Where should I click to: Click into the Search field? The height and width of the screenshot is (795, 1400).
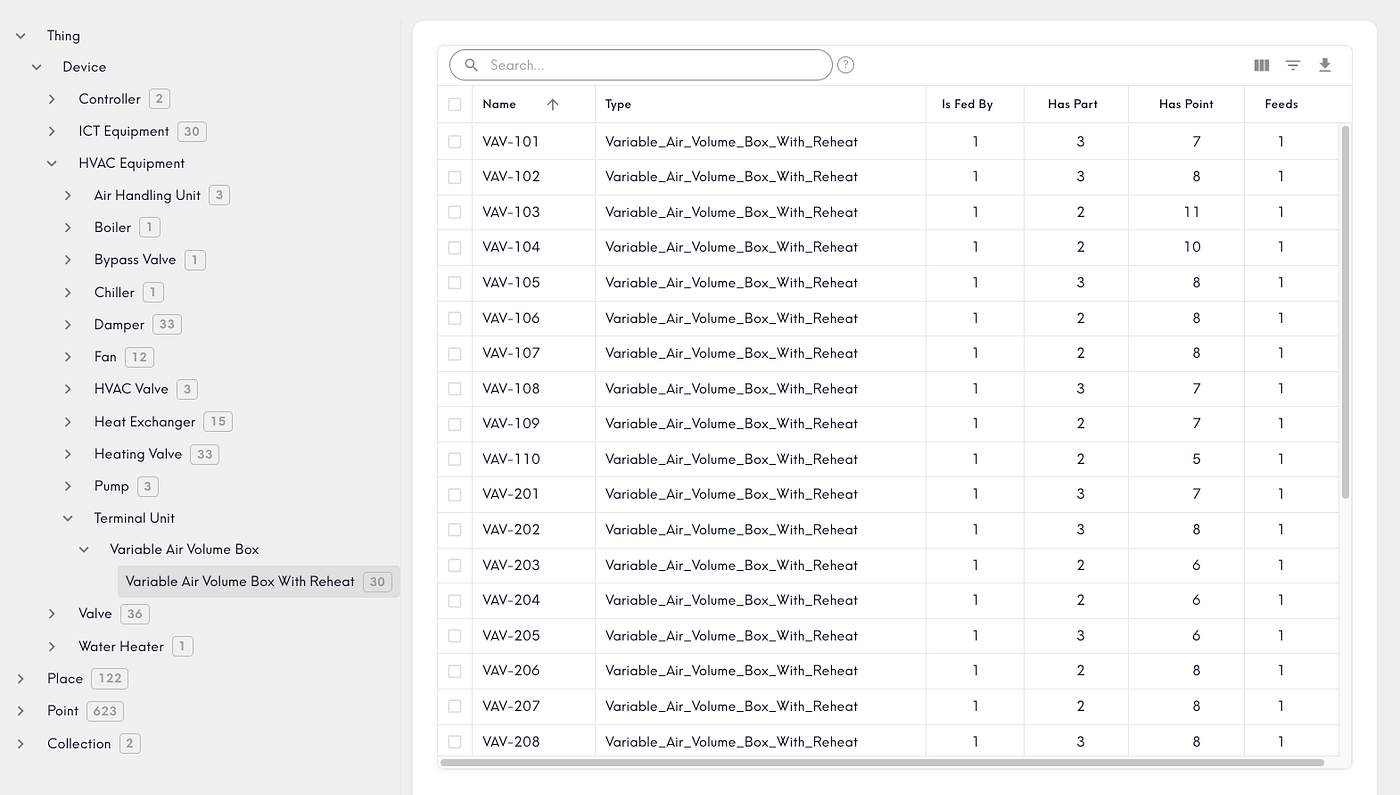pos(641,65)
